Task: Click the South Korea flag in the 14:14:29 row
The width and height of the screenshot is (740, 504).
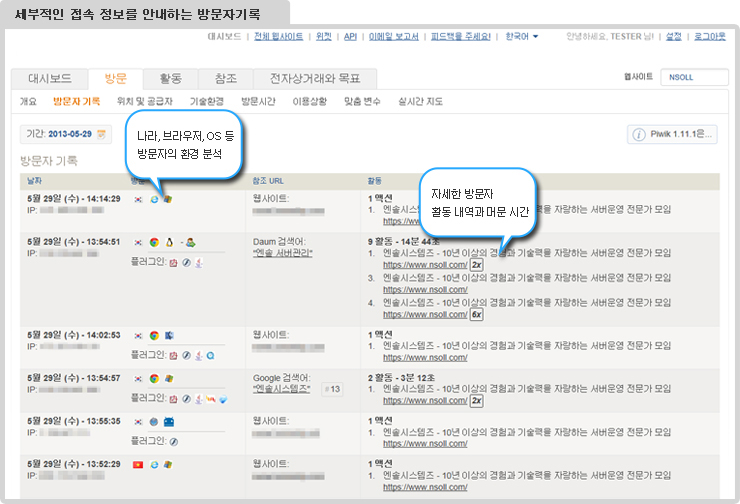Action: pos(138,199)
